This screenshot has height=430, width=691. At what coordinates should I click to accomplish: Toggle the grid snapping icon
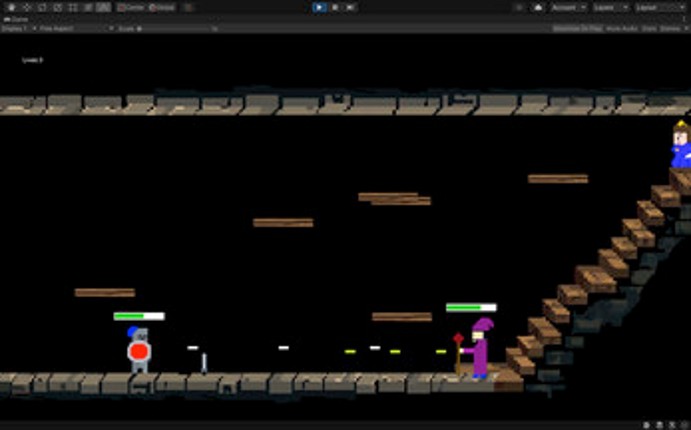click(189, 7)
